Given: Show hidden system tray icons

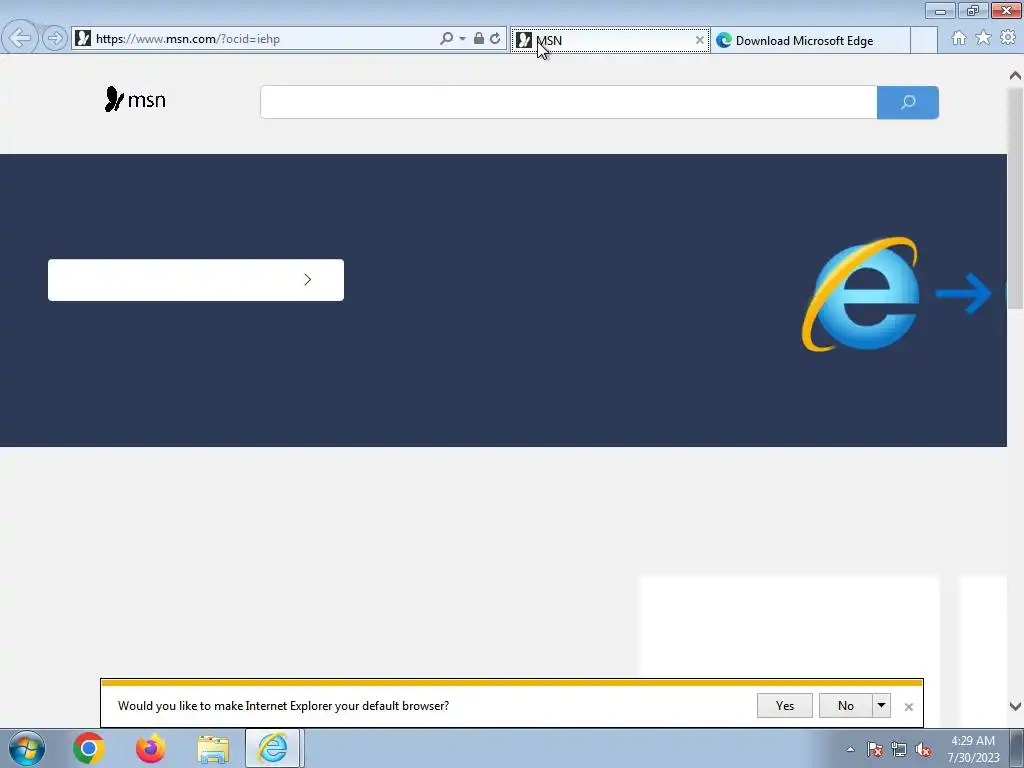Looking at the screenshot, I should [850, 749].
